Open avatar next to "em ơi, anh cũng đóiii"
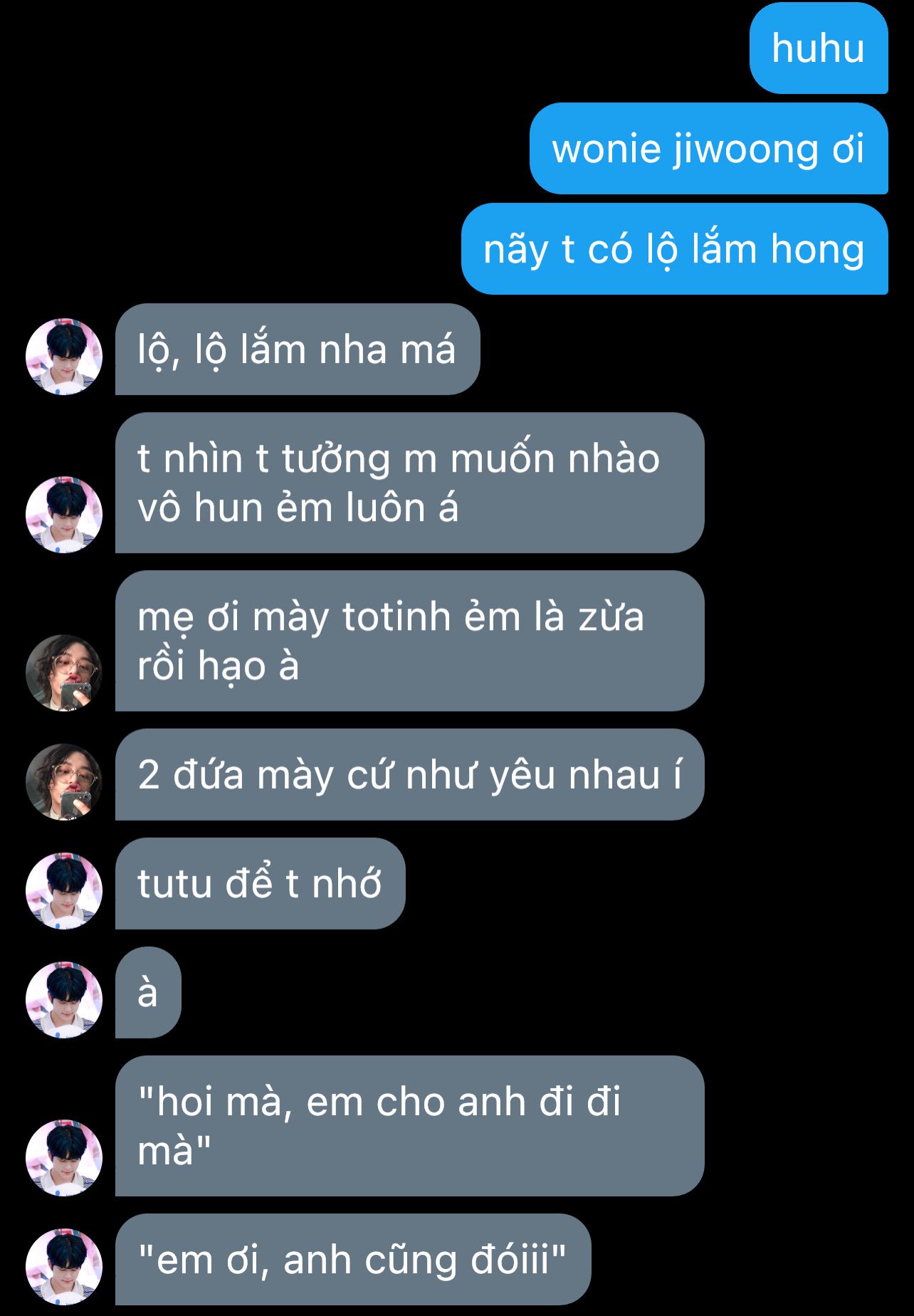 [64, 1266]
